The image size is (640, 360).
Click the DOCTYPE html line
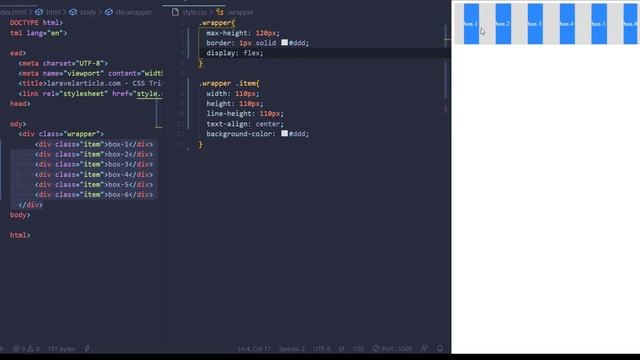(36, 23)
